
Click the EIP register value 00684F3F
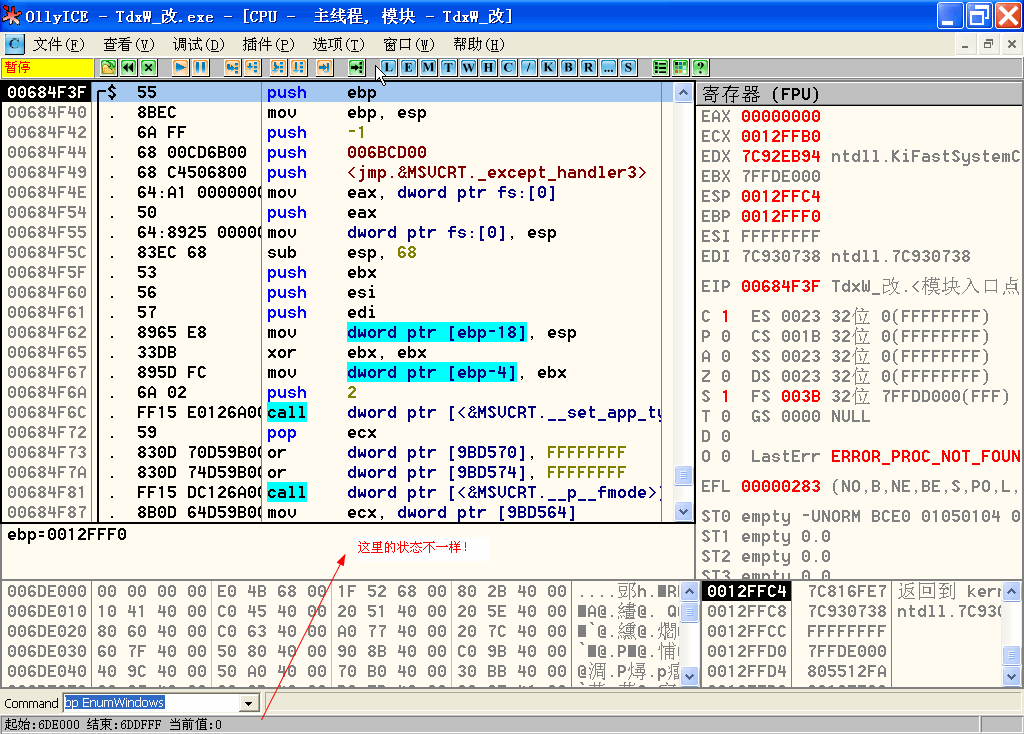(780, 287)
